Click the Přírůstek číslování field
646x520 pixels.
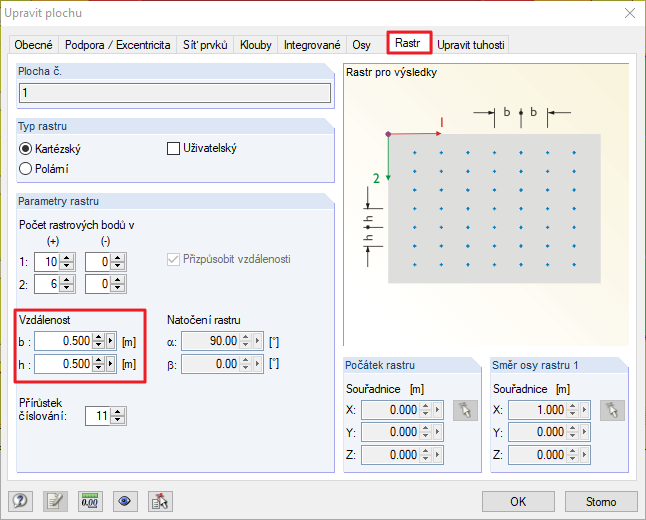tap(98, 416)
